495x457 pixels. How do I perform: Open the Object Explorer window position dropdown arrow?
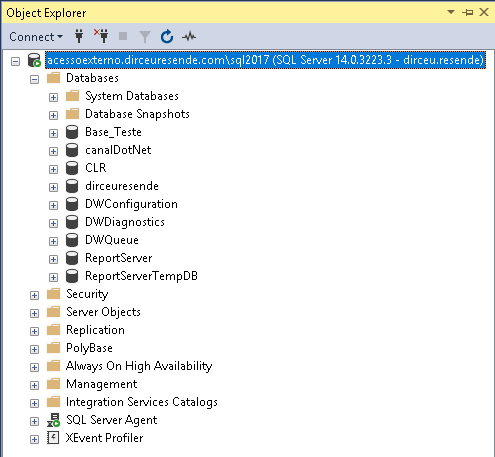pyautogui.click(x=451, y=12)
